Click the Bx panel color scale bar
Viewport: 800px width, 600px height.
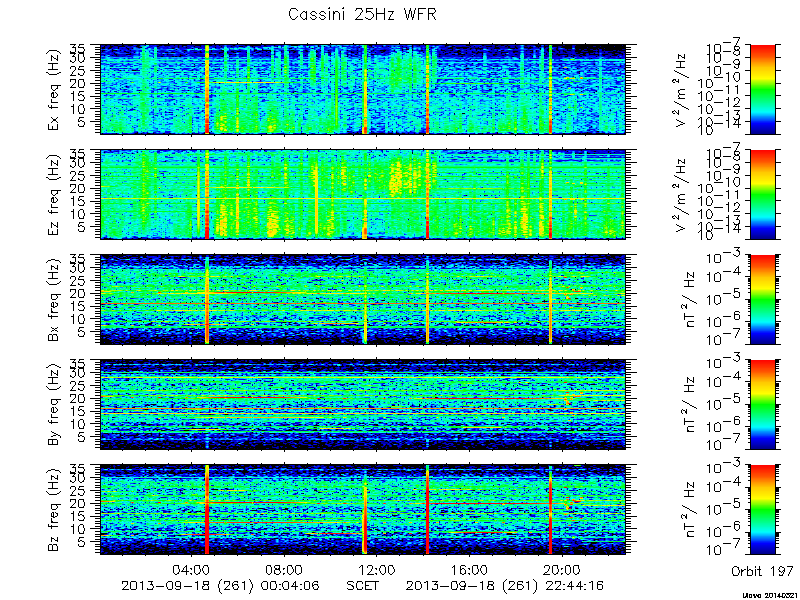[762, 299]
